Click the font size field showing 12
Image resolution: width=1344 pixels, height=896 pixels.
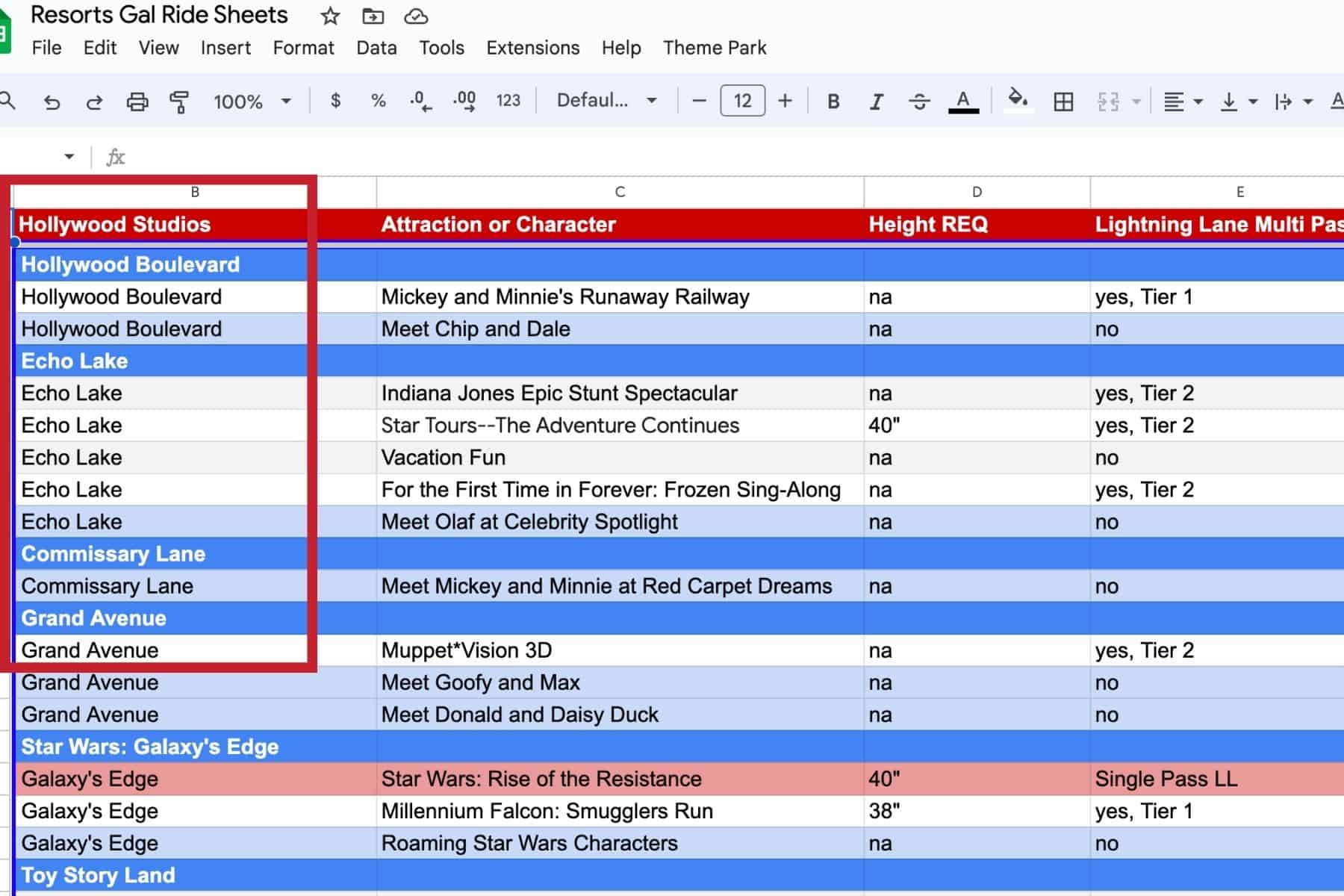pos(742,101)
